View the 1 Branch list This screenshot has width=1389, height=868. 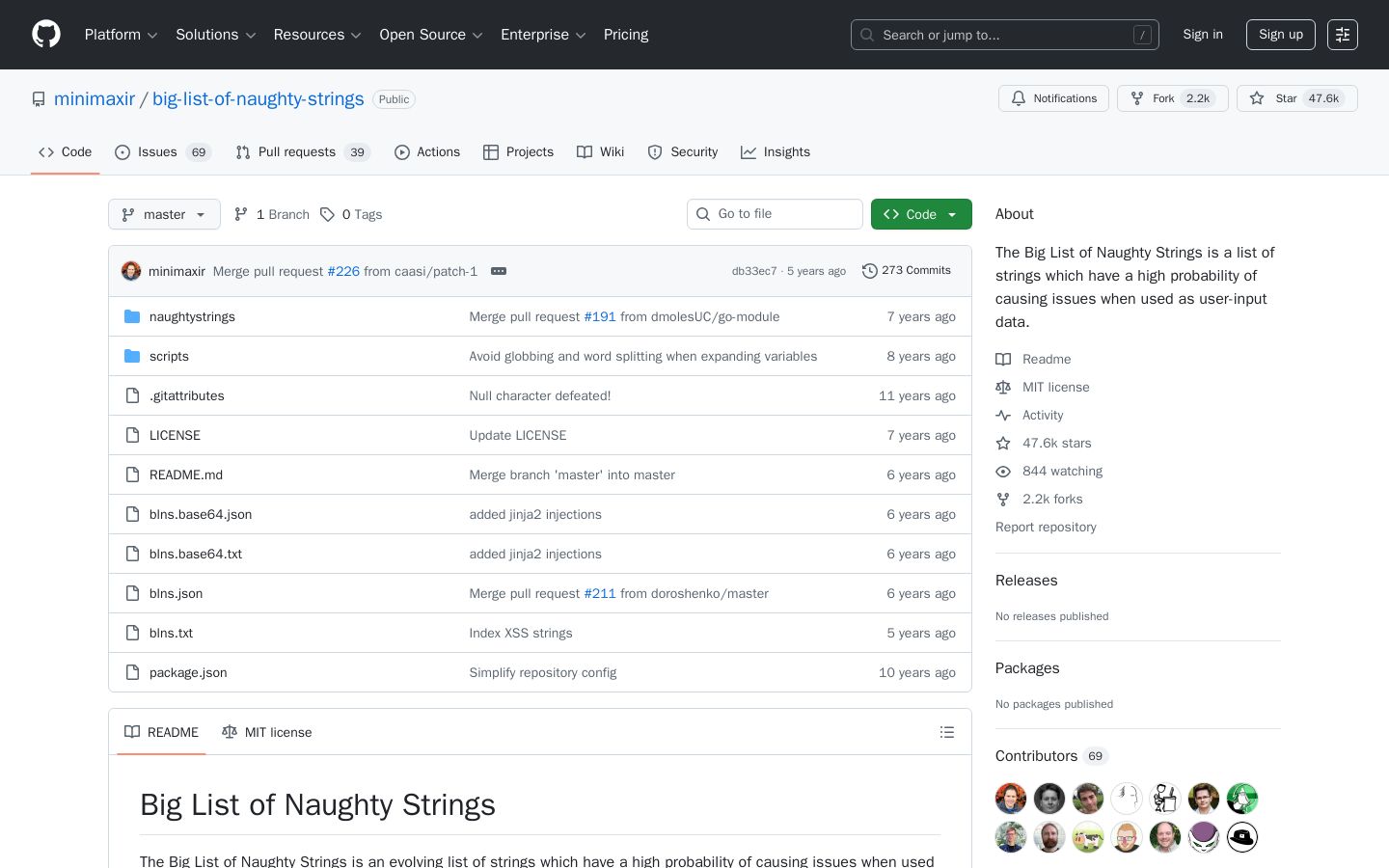tap(272, 214)
